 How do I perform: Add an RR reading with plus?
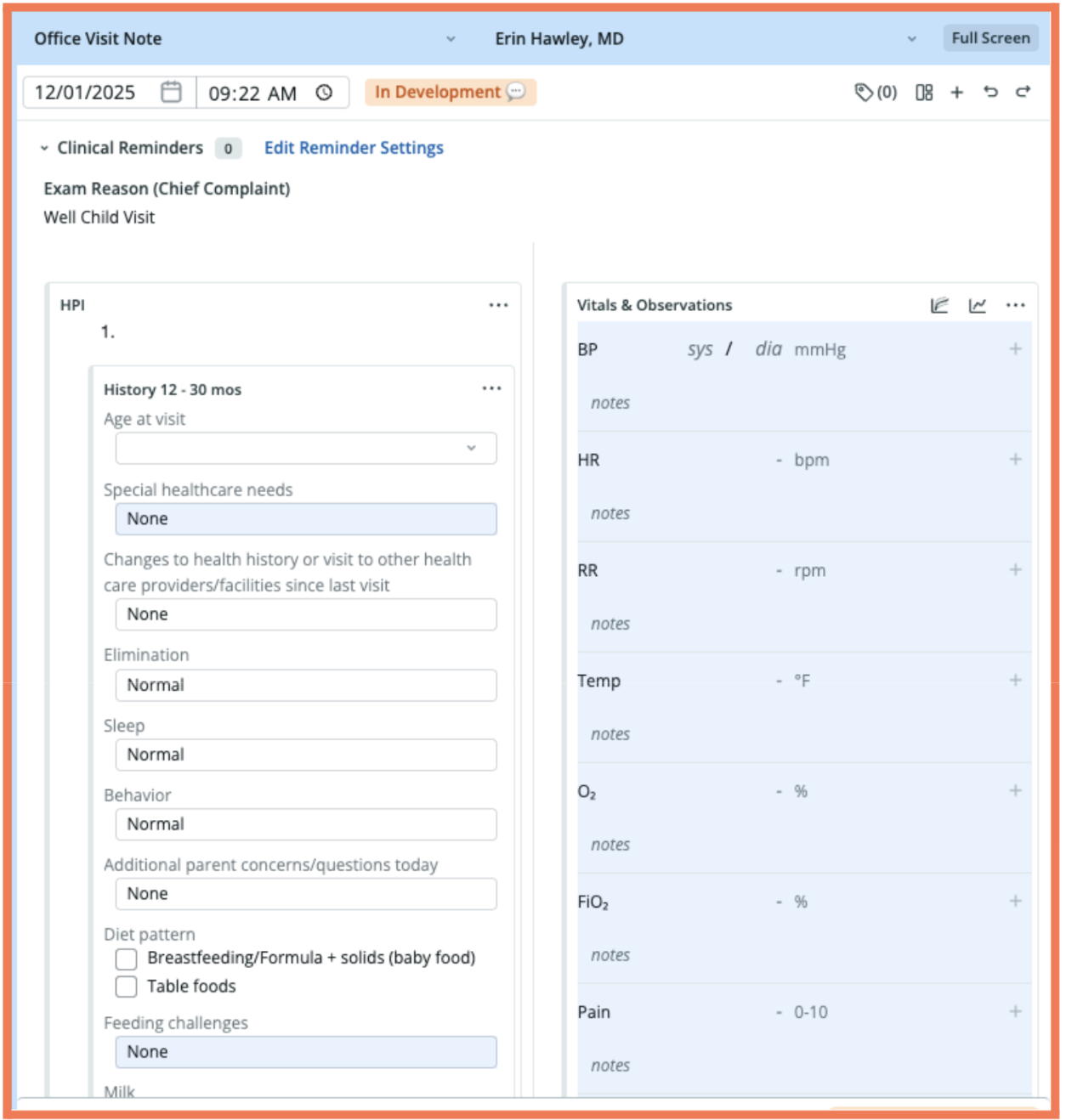coord(1015,569)
